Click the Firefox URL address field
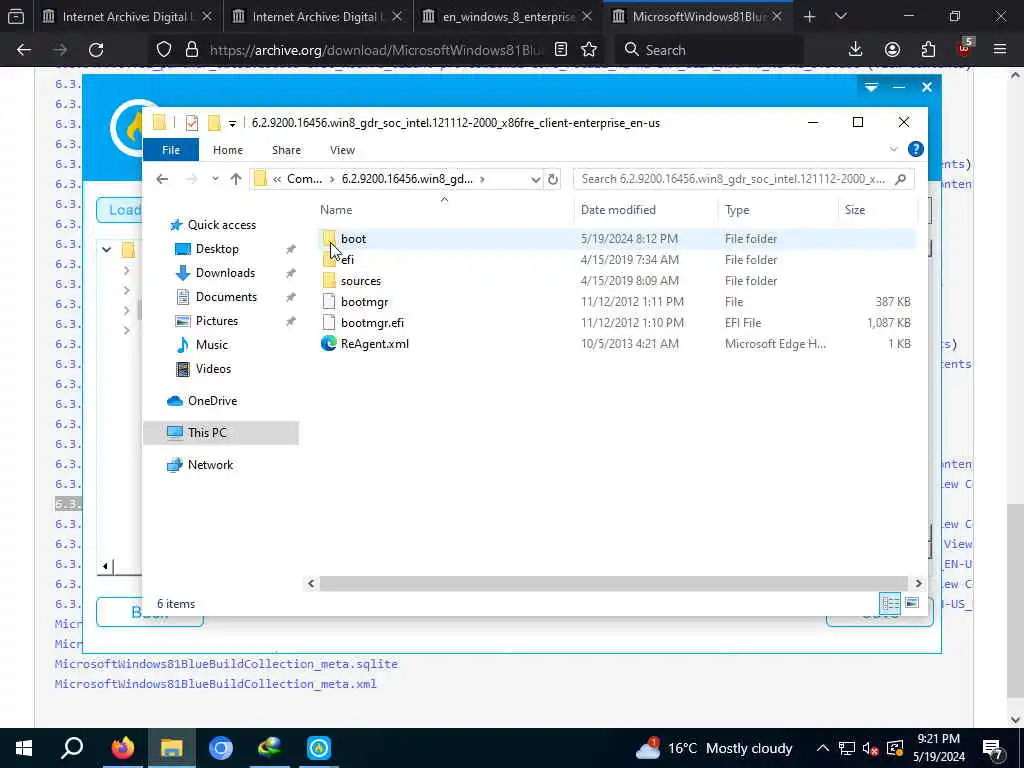The image size is (1024, 768). pyautogui.click(x=376, y=50)
